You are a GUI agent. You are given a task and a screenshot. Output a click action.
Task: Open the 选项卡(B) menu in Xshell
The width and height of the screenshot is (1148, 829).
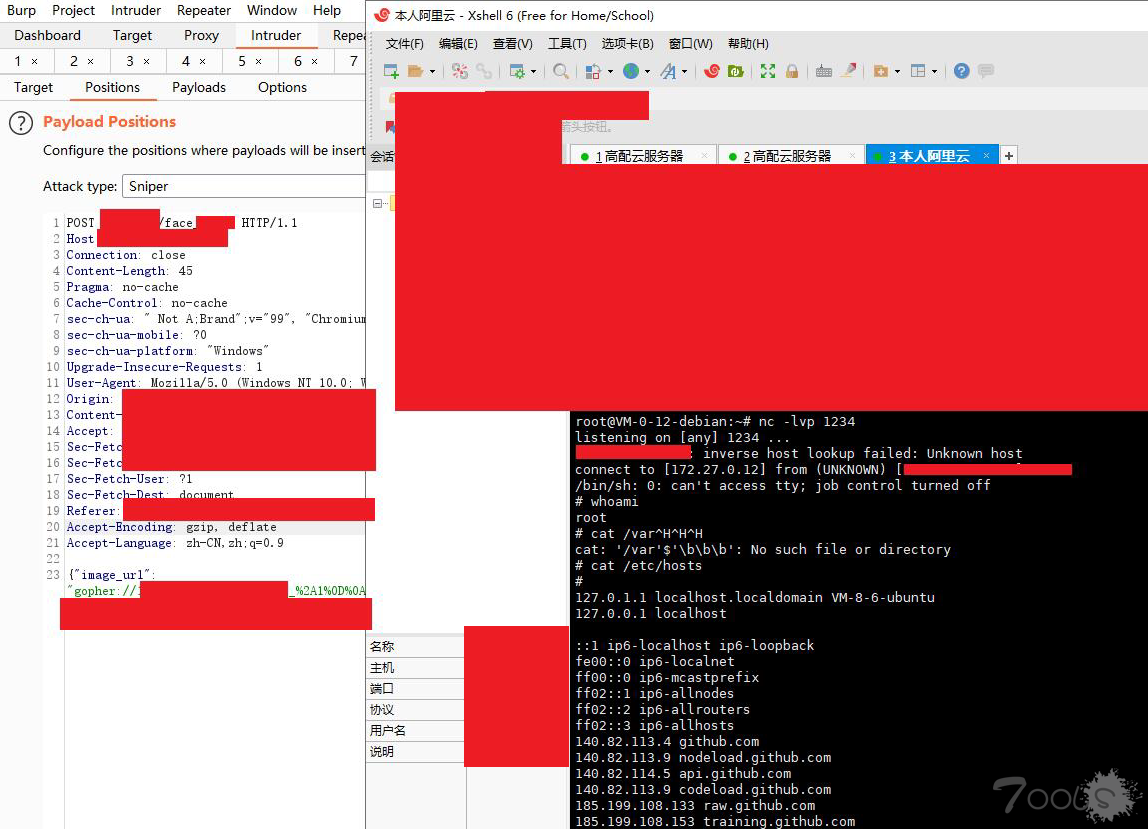(627, 44)
